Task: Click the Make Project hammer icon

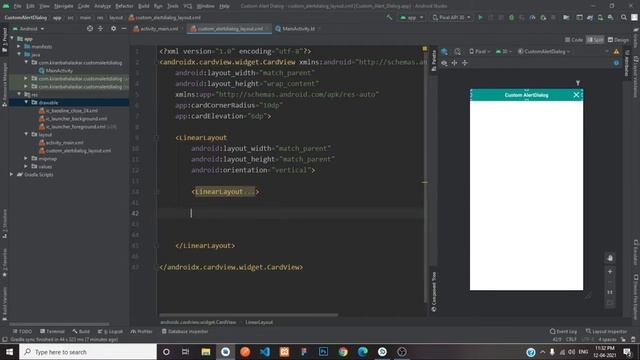Action: (389, 18)
